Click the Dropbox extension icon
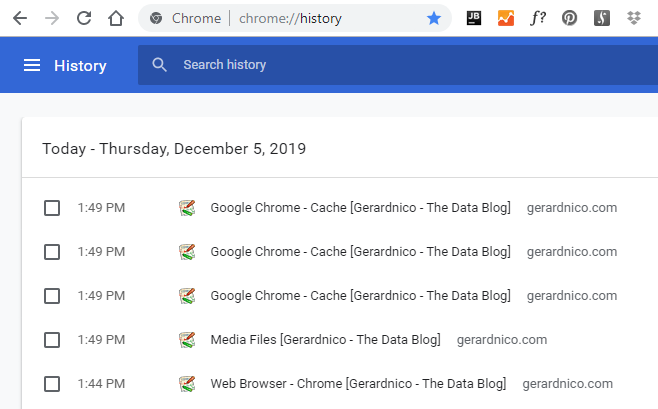Screen dimensions: 658x409 click(633, 18)
